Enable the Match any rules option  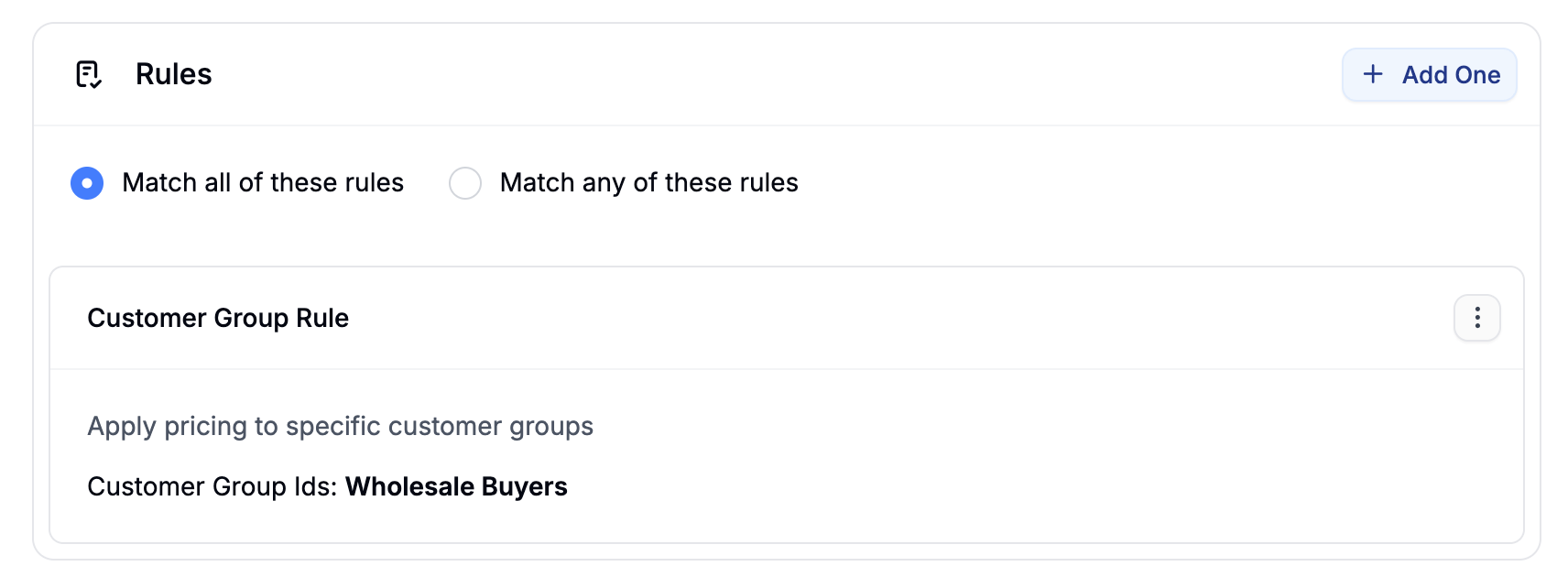pos(465,183)
